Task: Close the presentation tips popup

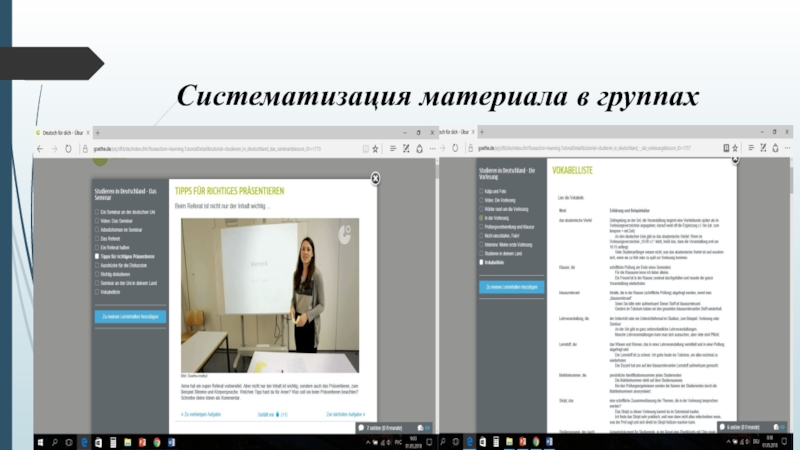Action: 375,179
